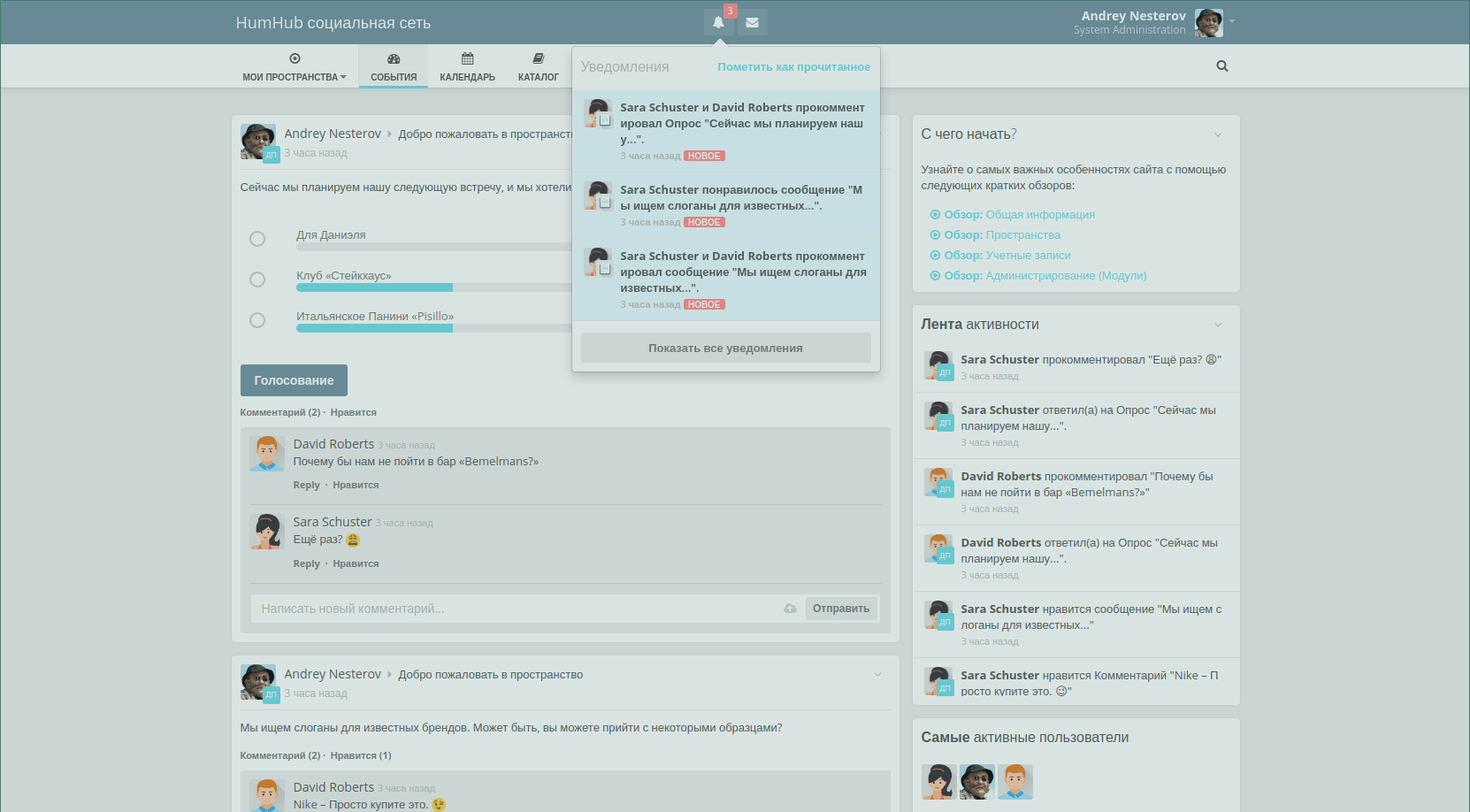The image size is (1470, 812).
Task: Open the 'Мои пространства' dropdown
Action: click(x=295, y=67)
